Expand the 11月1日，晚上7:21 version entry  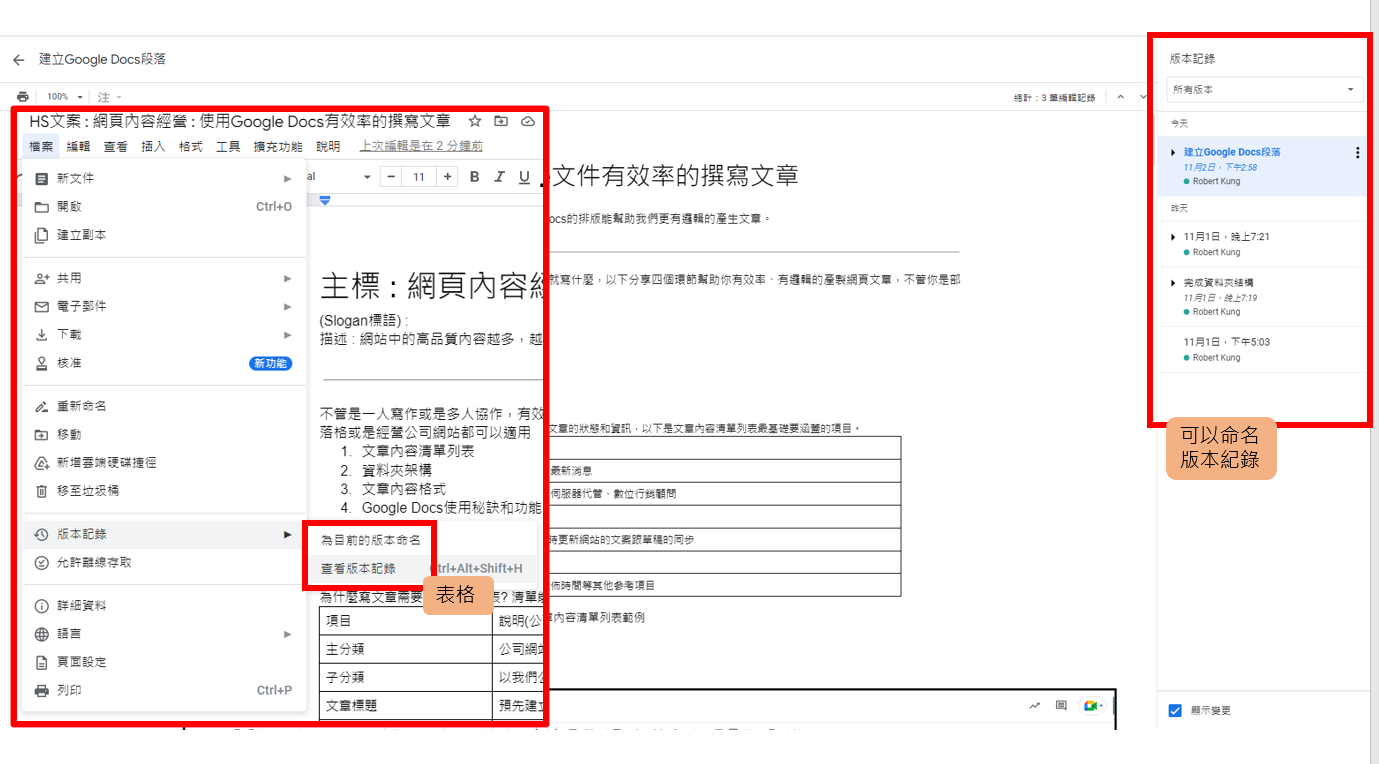pyautogui.click(x=1173, y=237)
